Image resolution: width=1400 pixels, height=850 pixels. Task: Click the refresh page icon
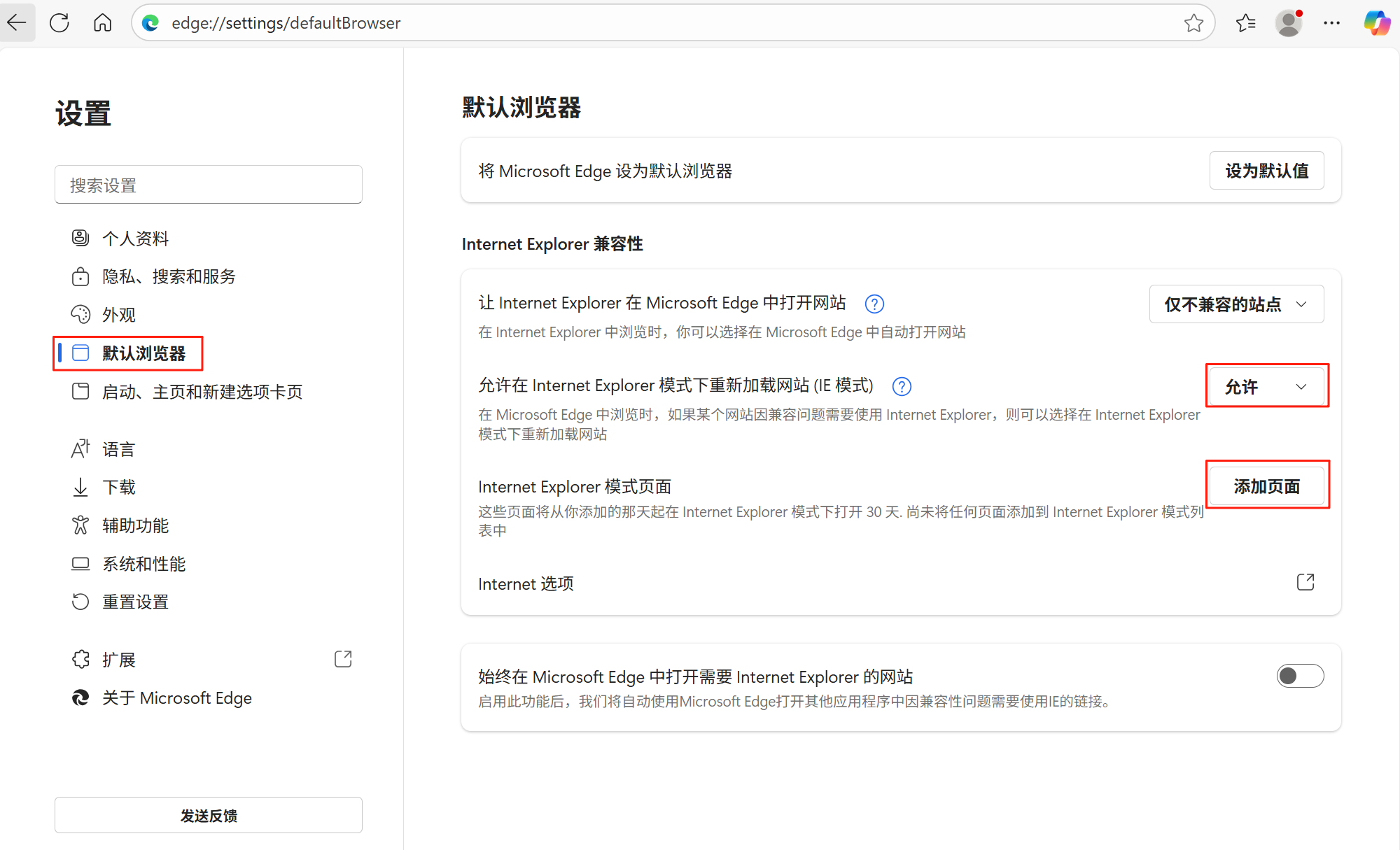click(59, 23)
